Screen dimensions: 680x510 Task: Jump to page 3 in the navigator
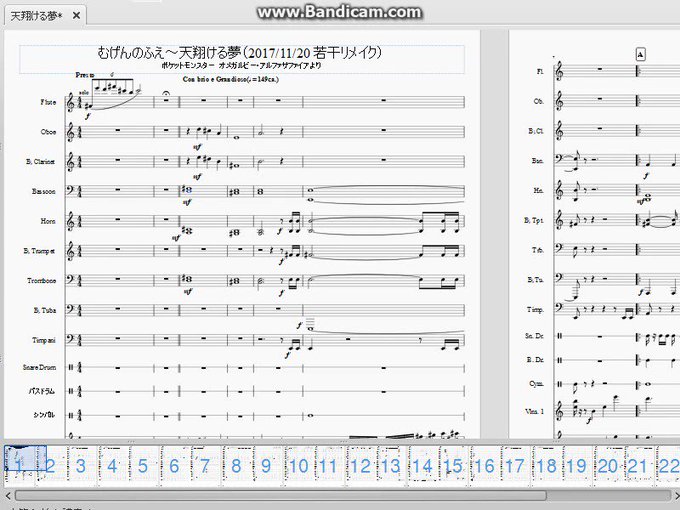tap(81, 465)
